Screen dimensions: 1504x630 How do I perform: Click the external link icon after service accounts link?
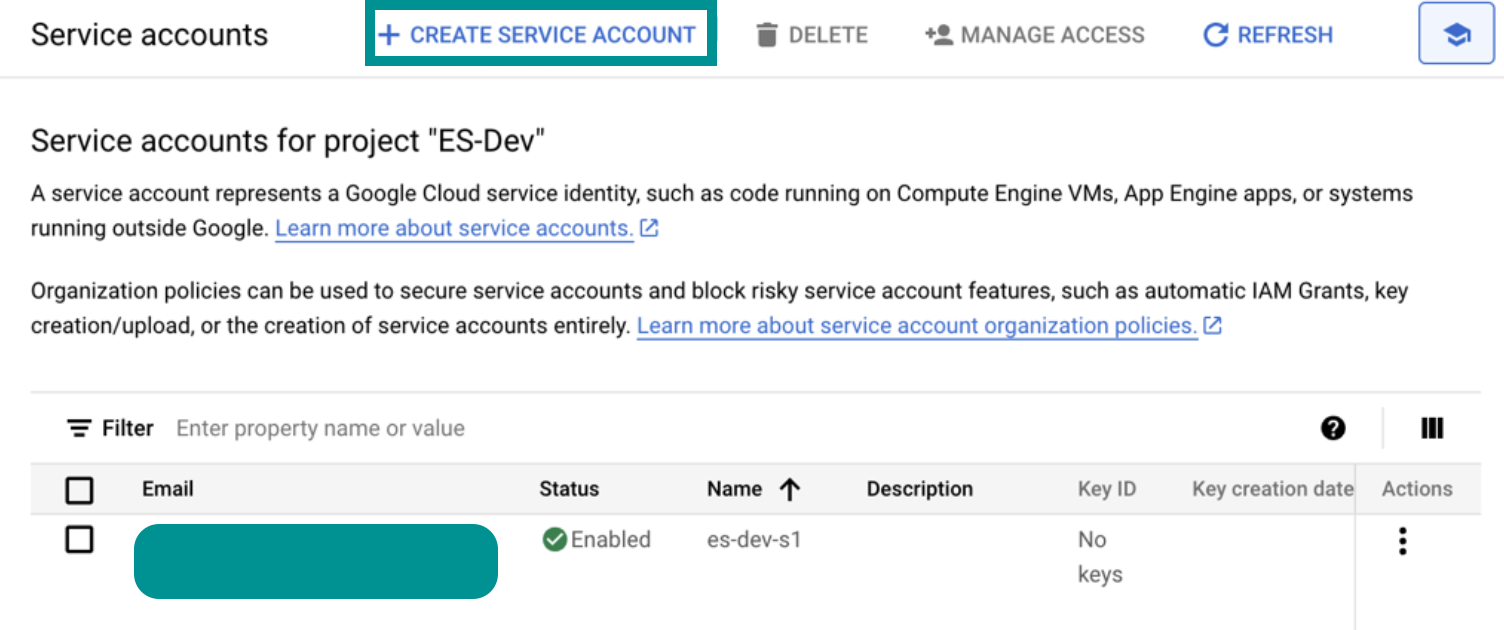pos(648,228)
